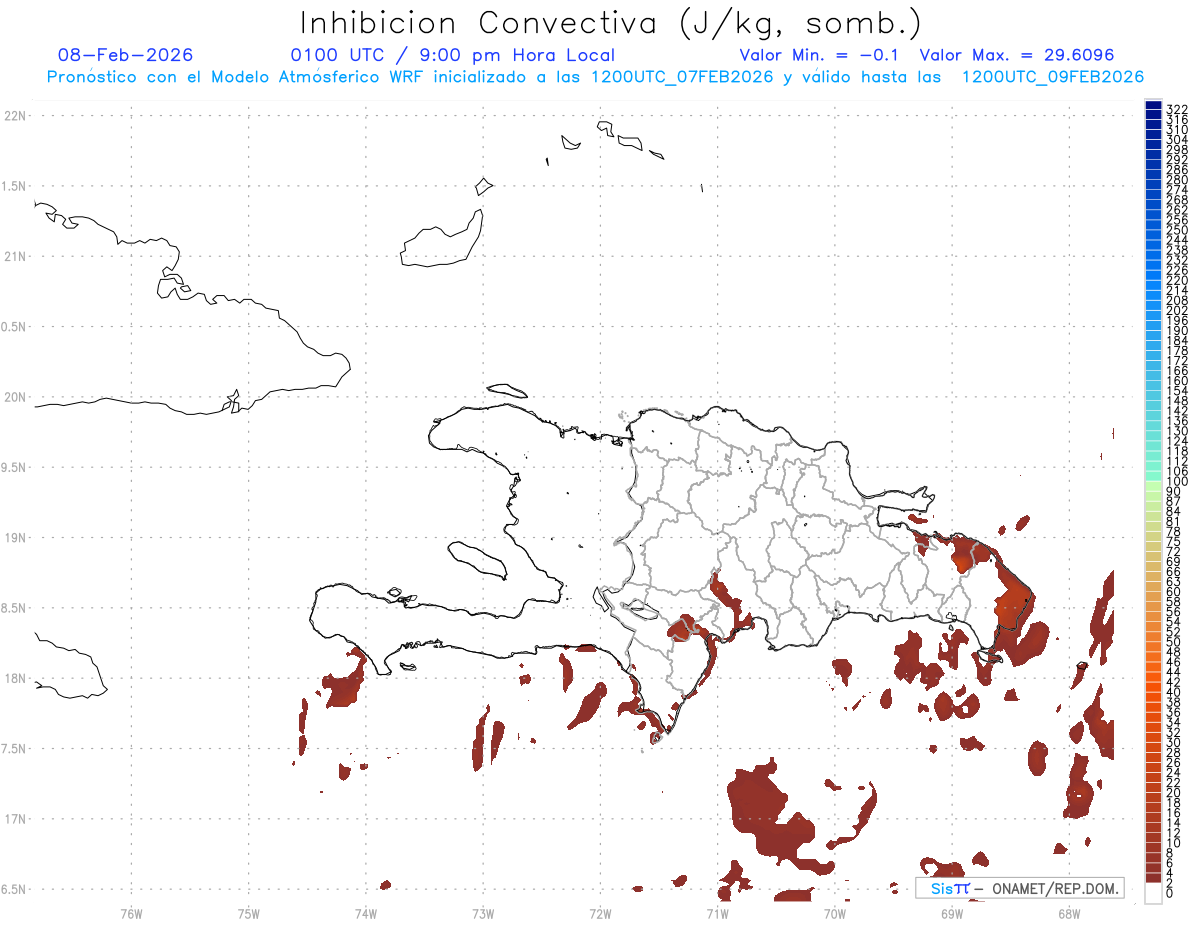Pick the darkest blue swatch atop the color bar

(x=1153, y=106)
